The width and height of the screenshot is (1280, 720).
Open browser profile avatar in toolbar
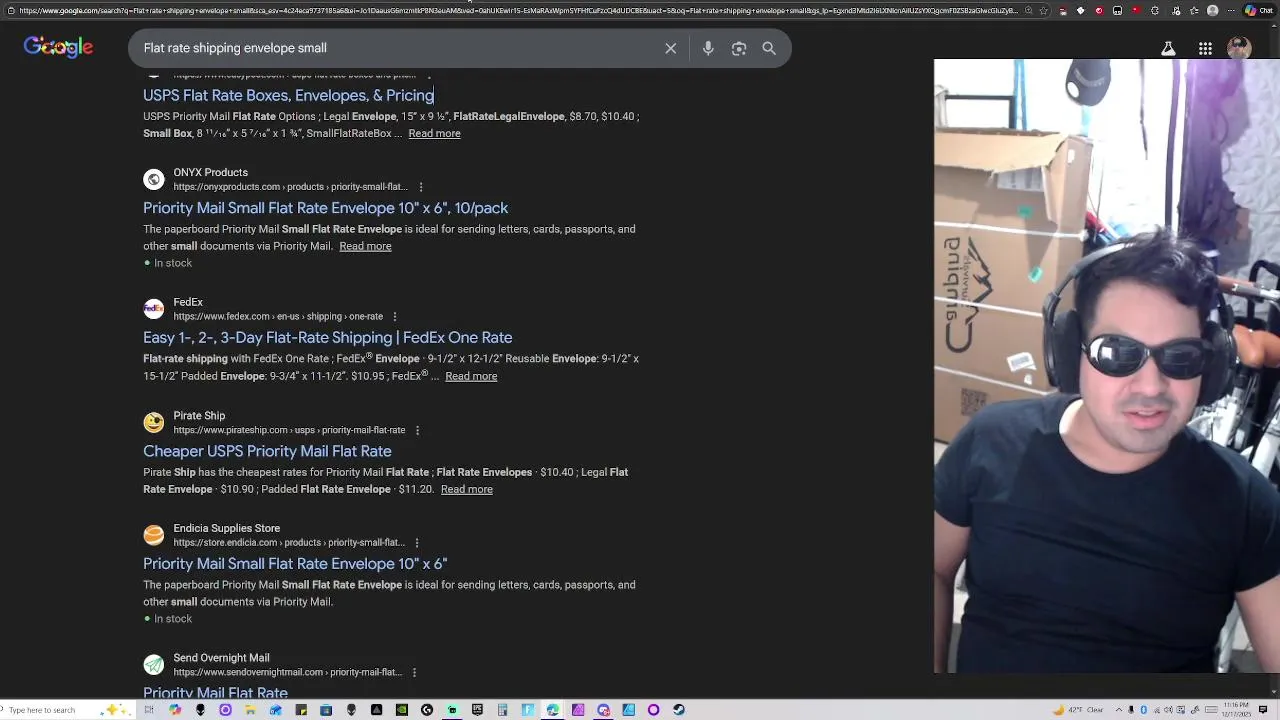click(x=1212, y=10)
